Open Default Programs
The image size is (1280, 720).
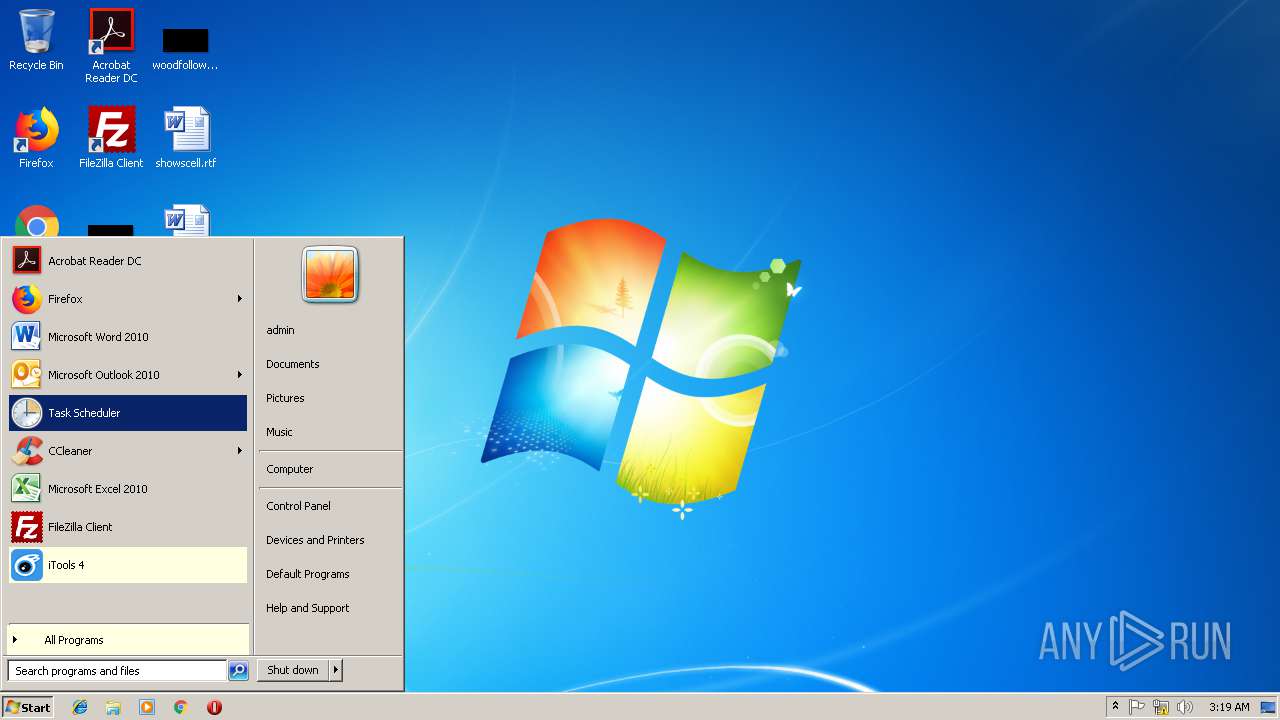click(x=307, y=574)
